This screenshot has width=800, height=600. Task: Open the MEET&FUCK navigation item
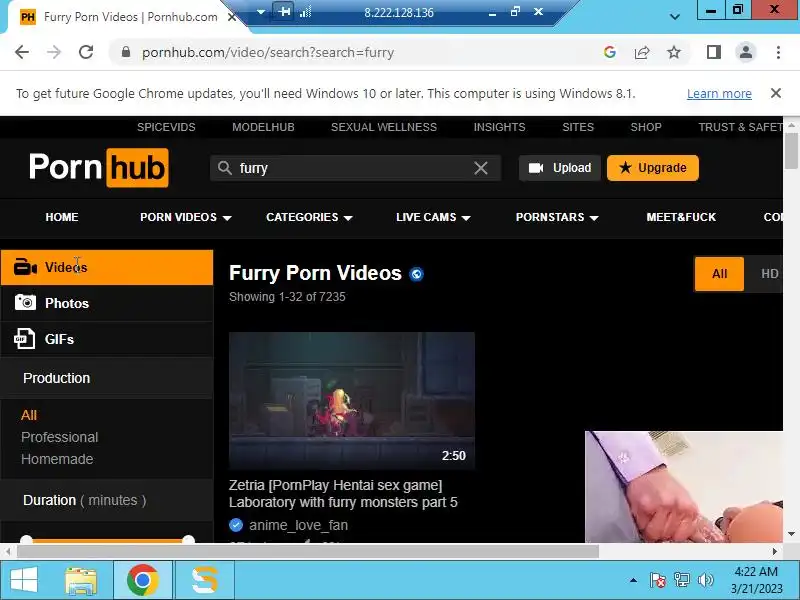[x=681, y=217]
